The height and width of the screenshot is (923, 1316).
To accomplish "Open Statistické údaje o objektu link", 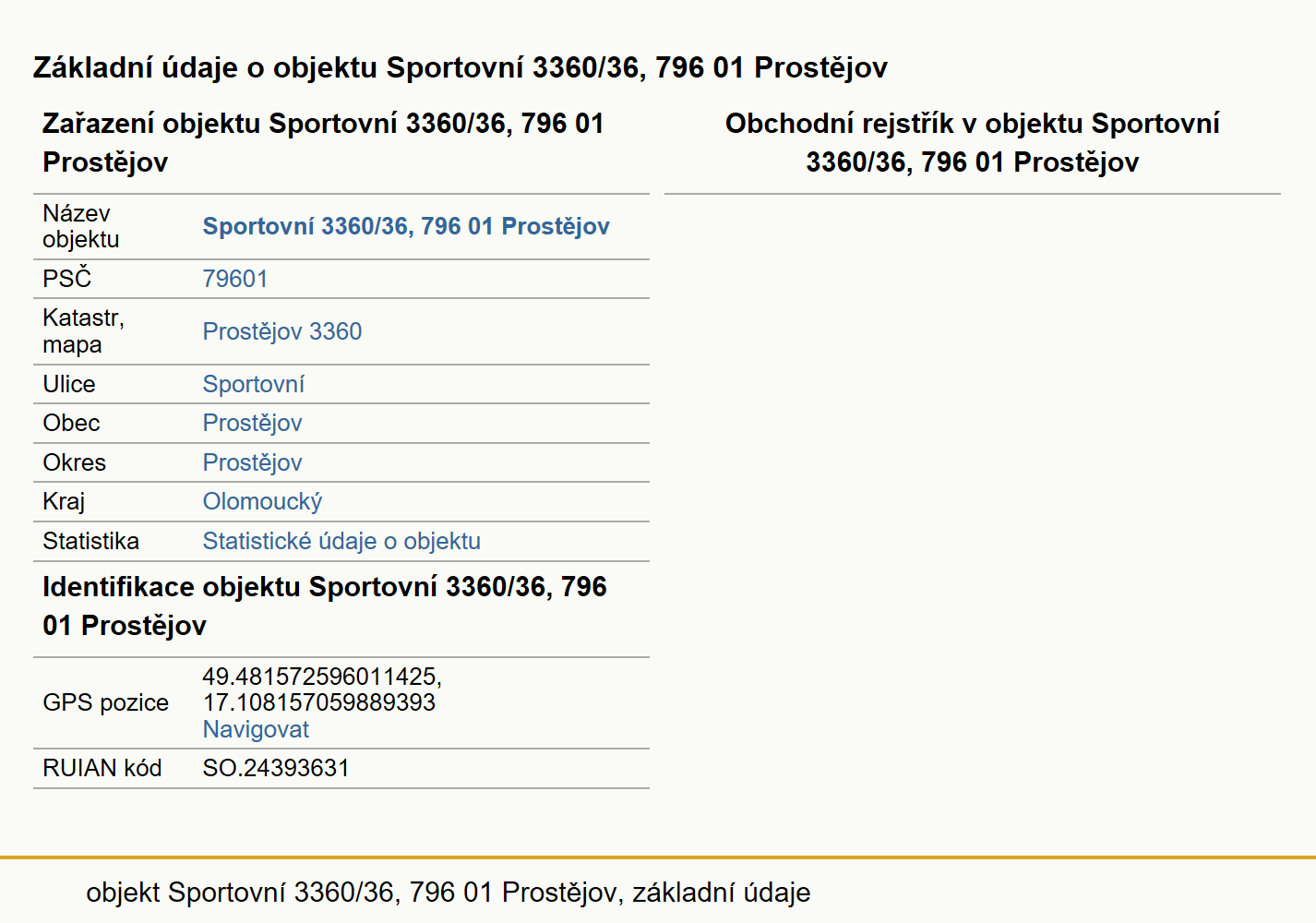I will 341,541.
